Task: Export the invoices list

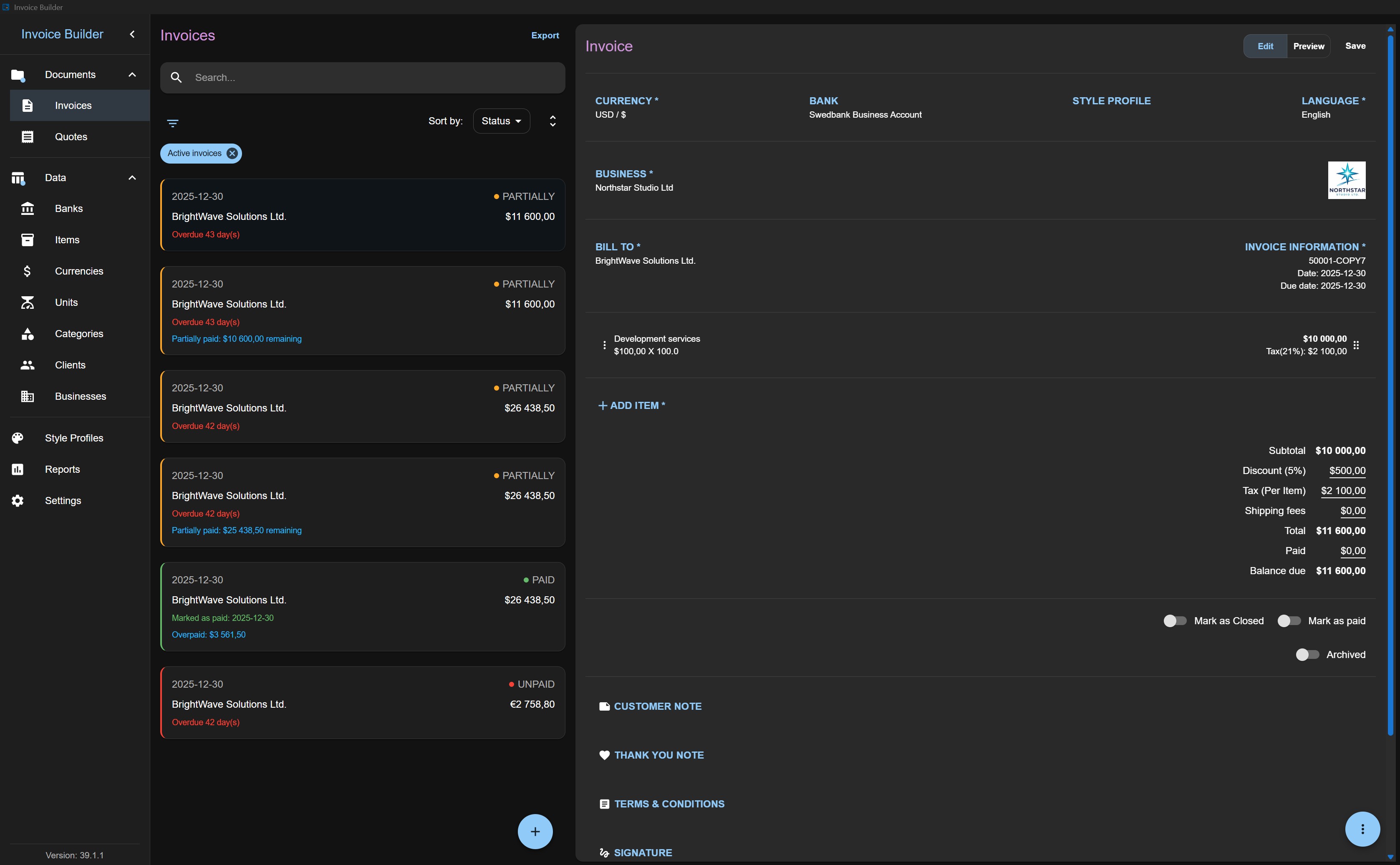Action: (x=545, y=35)
